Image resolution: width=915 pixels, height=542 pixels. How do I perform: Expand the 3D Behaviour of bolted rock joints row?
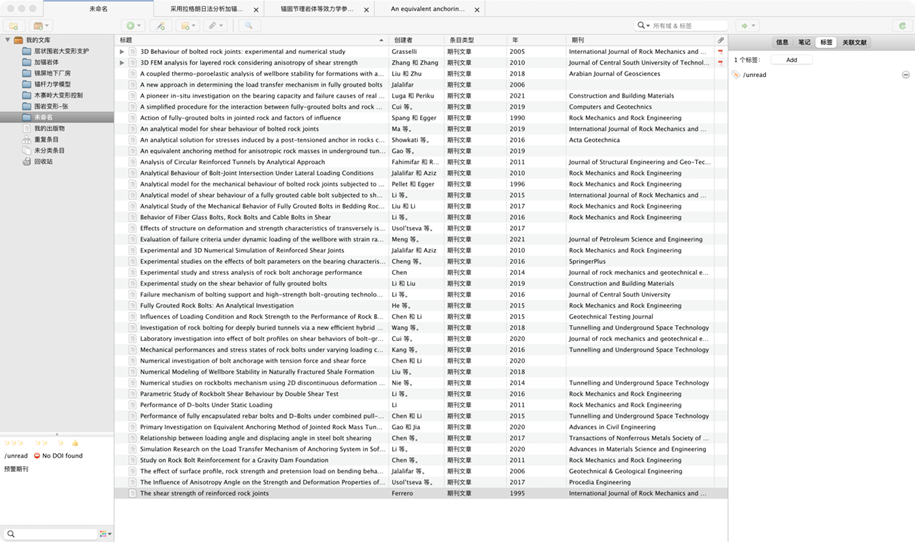[121, 51]
